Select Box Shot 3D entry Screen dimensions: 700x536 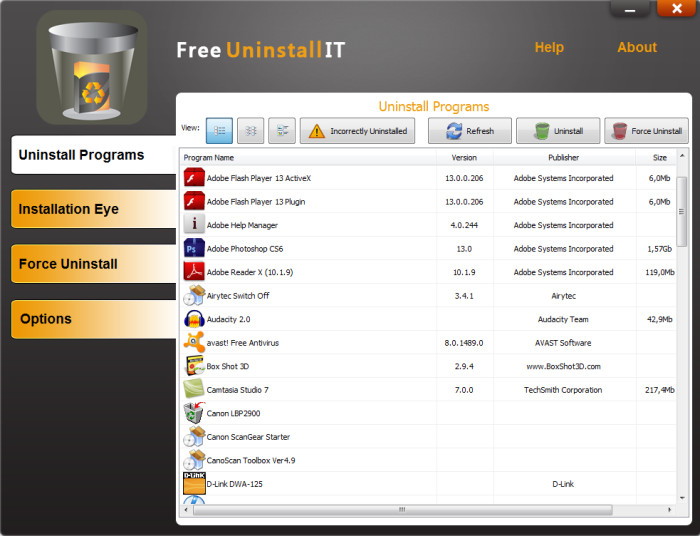point(428,366)
